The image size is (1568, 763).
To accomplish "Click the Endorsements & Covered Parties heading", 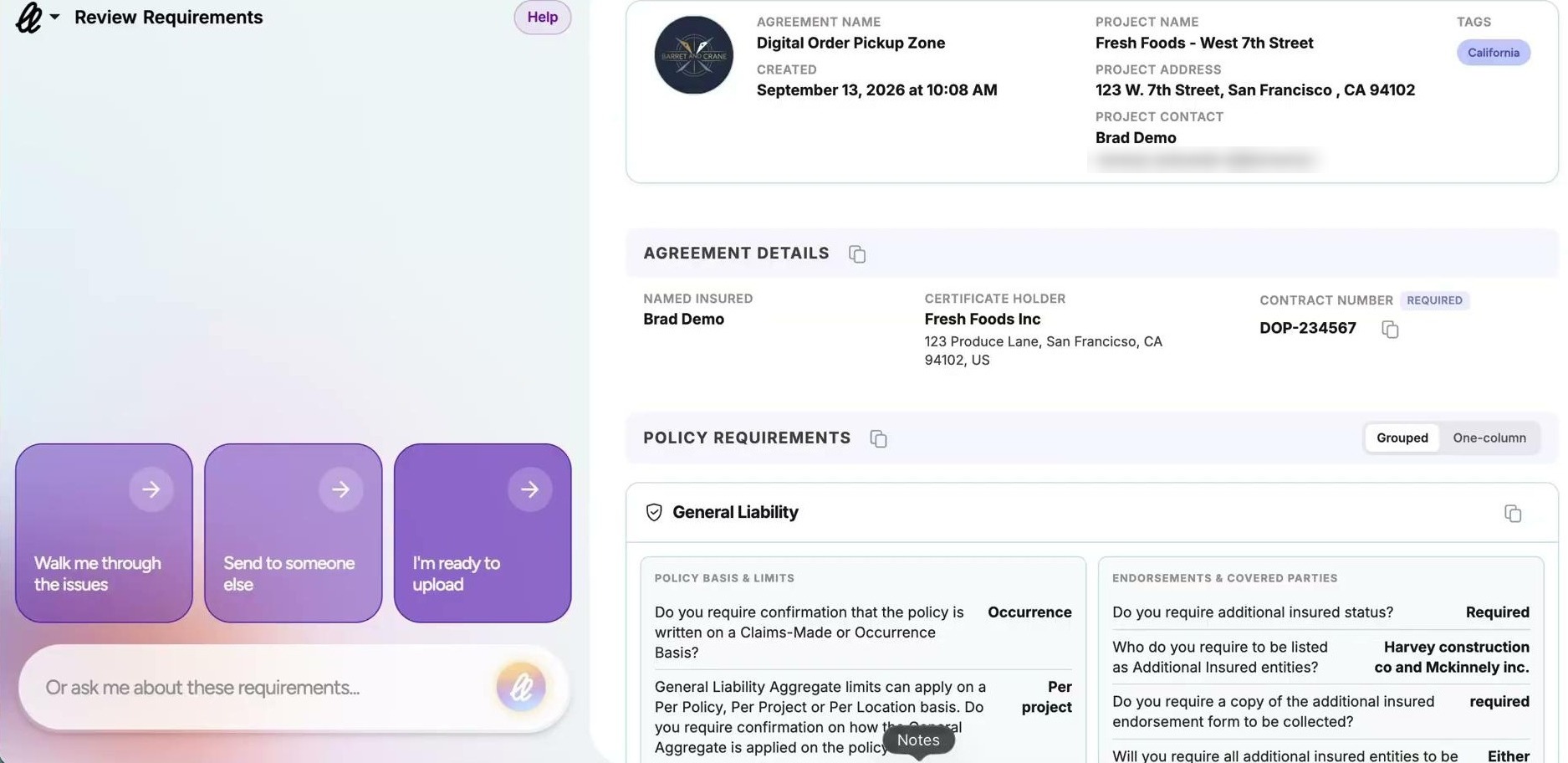I will [x=1224, y=578].
